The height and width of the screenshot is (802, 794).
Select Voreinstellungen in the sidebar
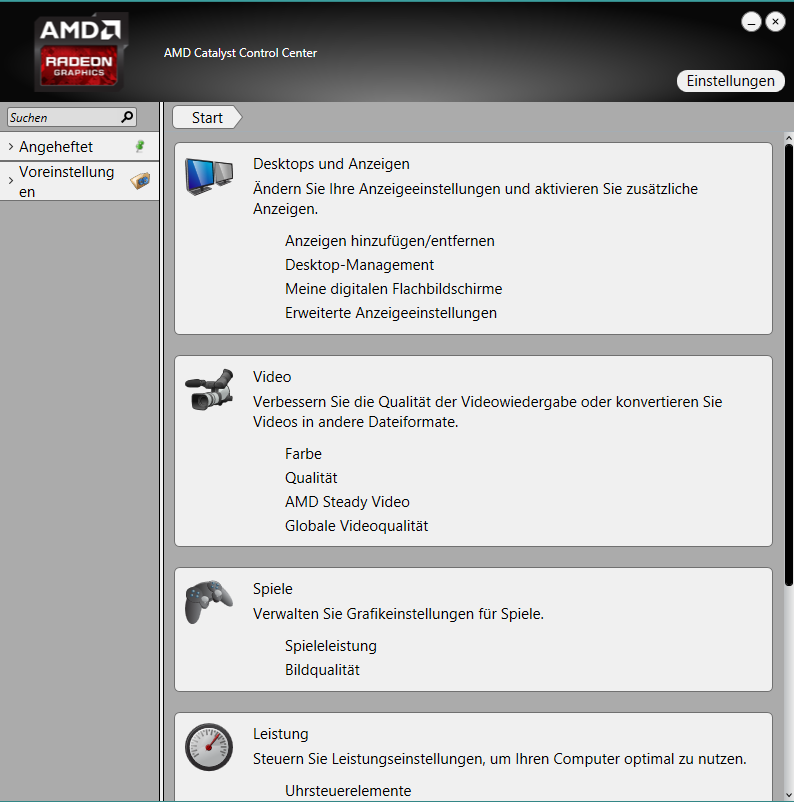[x=79, y=181]
